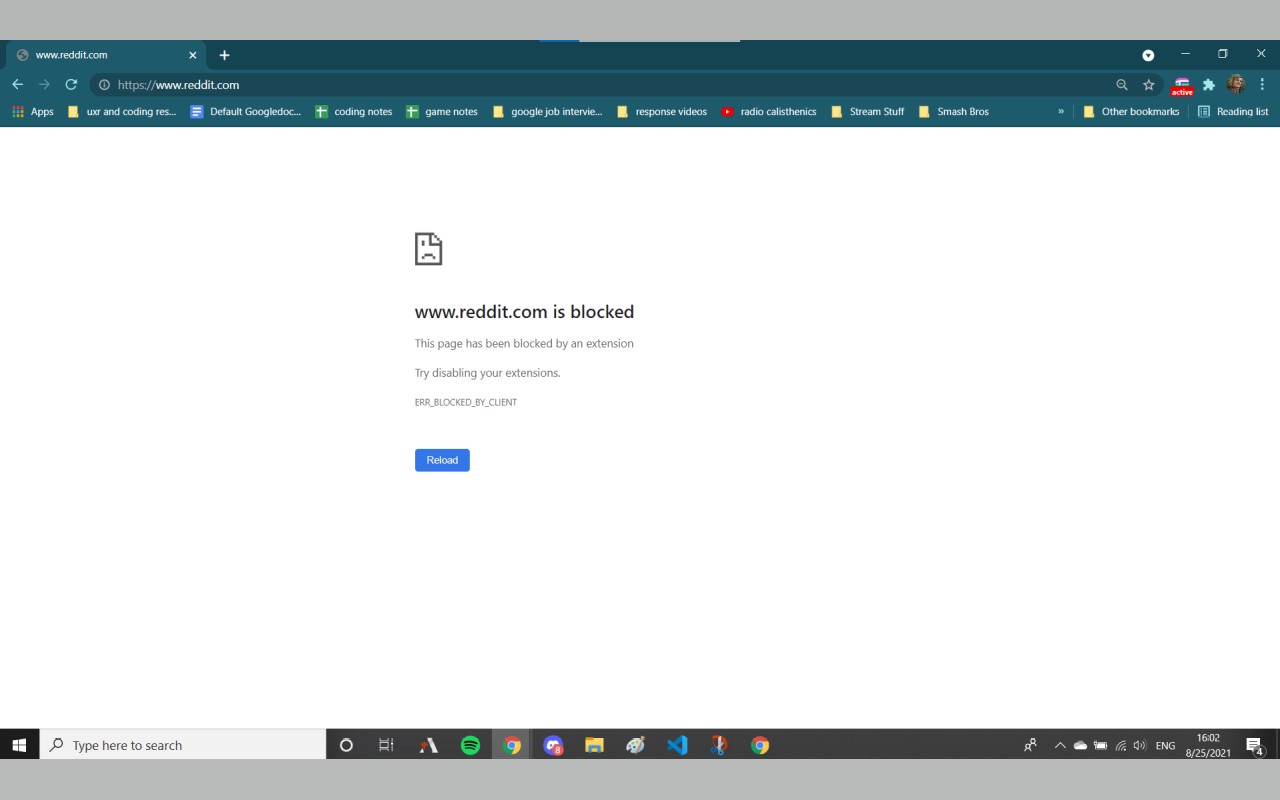The image size is (1280, 800).
Task: Open File Explorer from the taskbar
Action: coord(594,745)
